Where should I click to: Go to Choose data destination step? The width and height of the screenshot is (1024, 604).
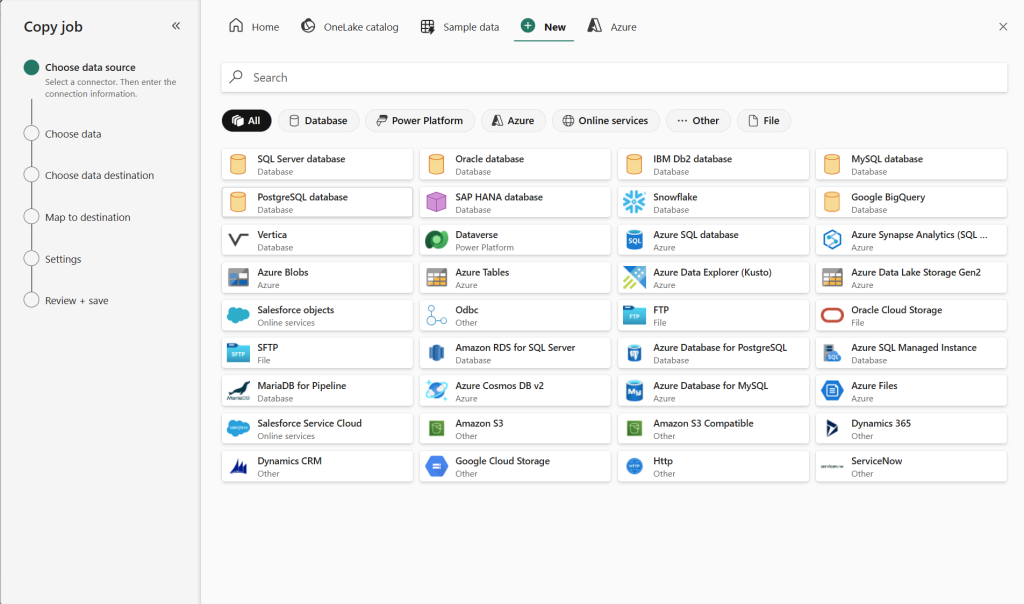(x=99, y=175)
